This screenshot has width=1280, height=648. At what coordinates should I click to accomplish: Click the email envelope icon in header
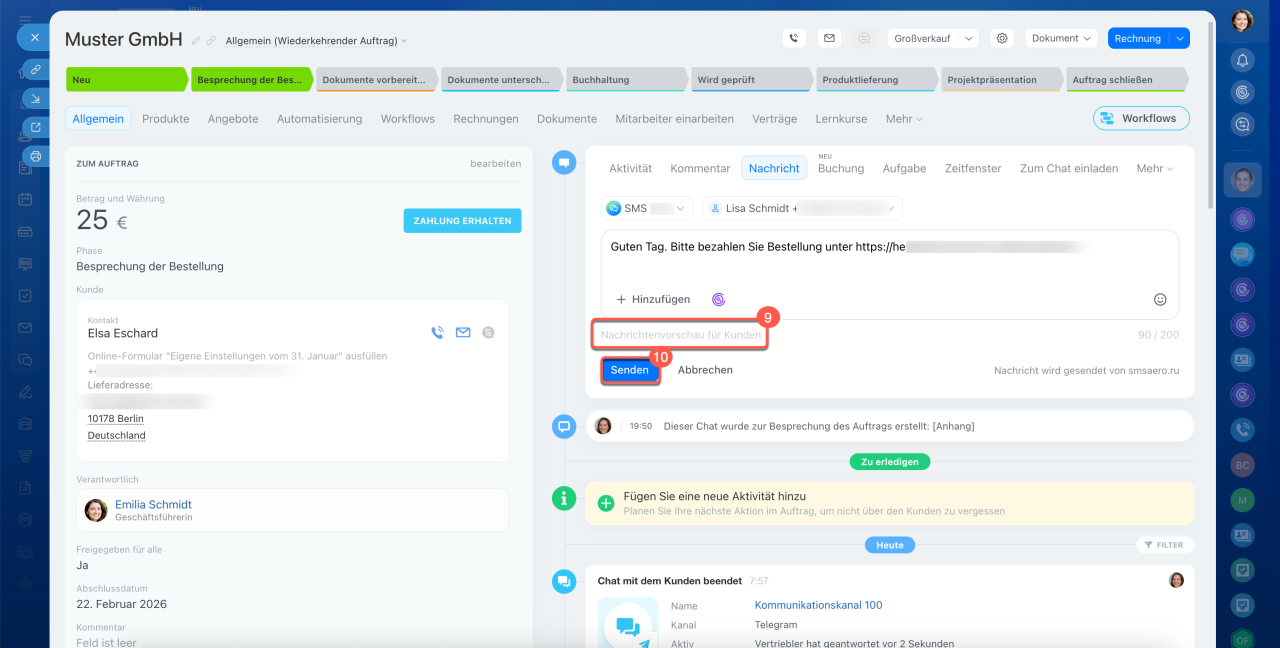828,38
